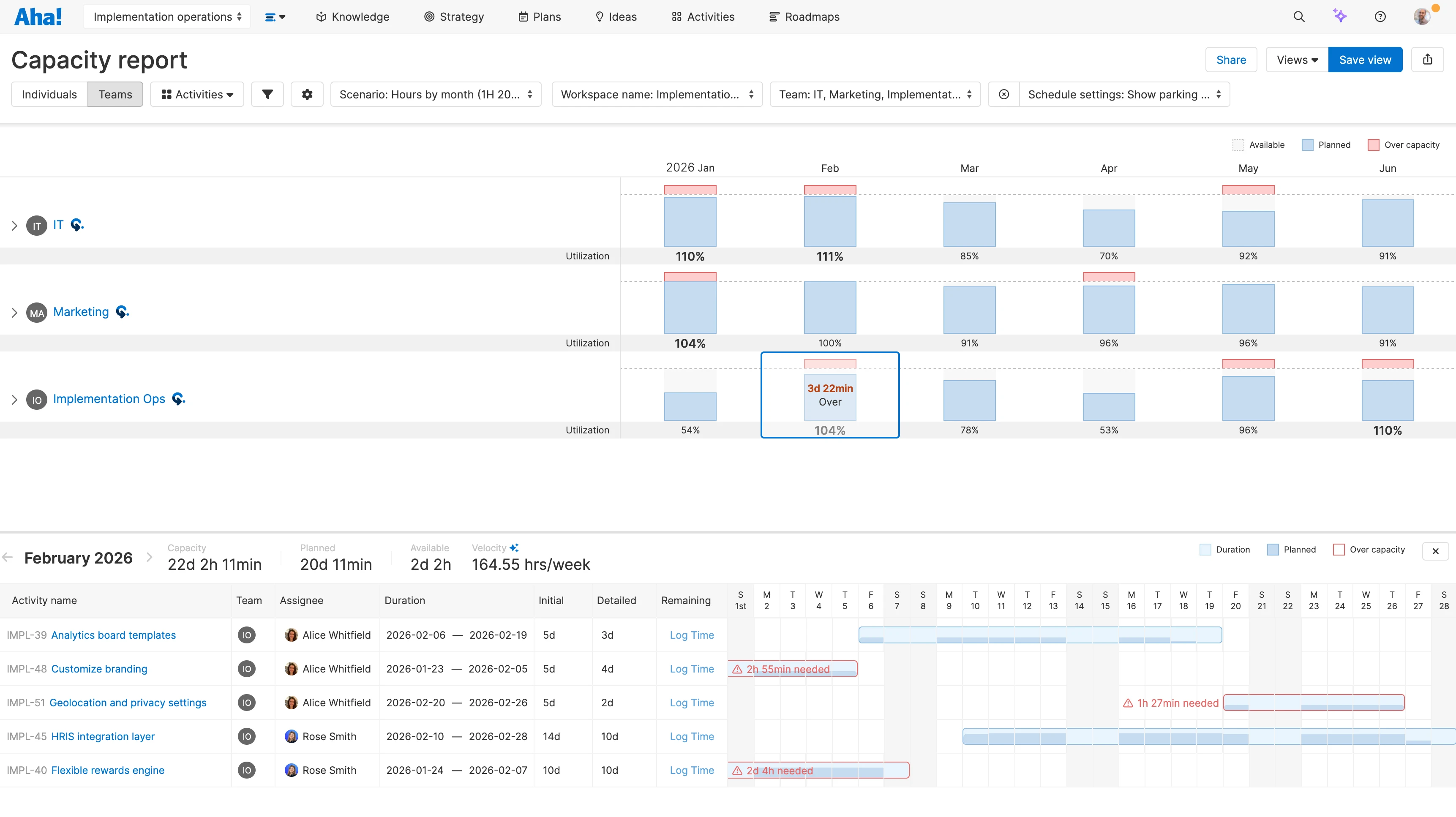Open the Scenario dropdown
This screenshot has width=1456, height=817.
point(436,94)
